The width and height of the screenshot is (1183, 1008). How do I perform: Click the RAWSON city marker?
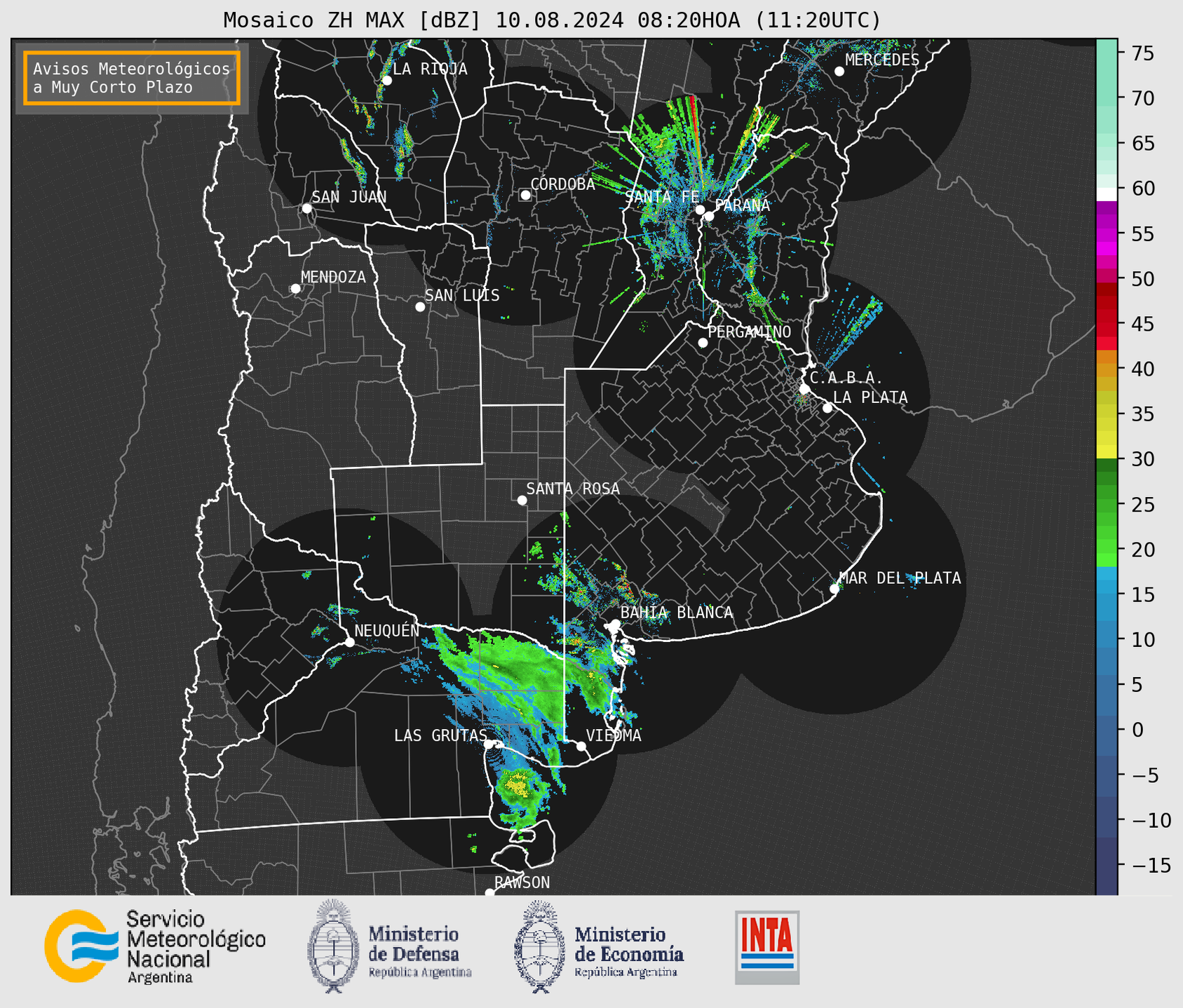(489, 892)
